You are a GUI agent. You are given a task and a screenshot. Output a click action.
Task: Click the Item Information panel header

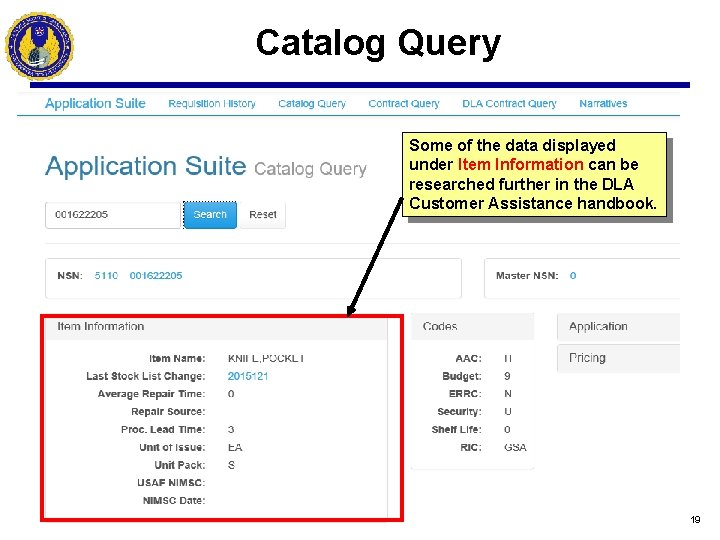pyautogui.click(x=216, y=326)
